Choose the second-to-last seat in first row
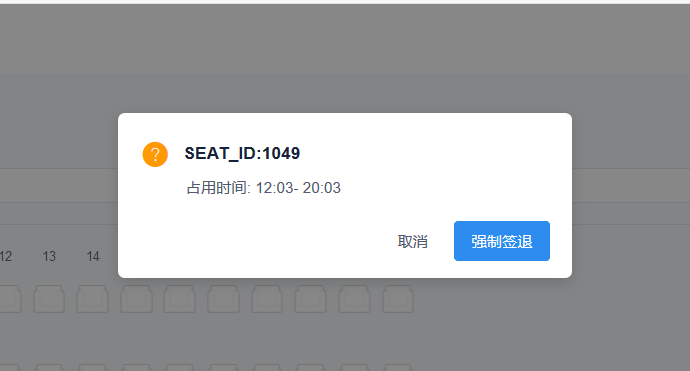 [354, 299]
